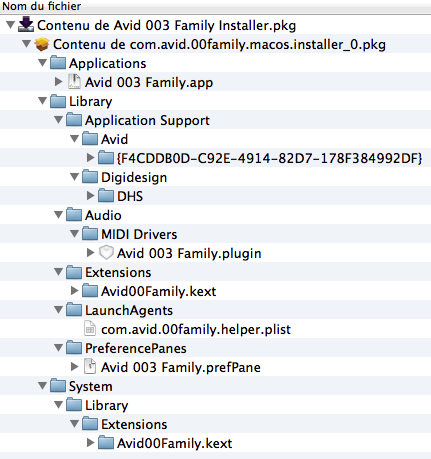Click the System folder icon
Viewport: 431px width, 459px height.
58,386
